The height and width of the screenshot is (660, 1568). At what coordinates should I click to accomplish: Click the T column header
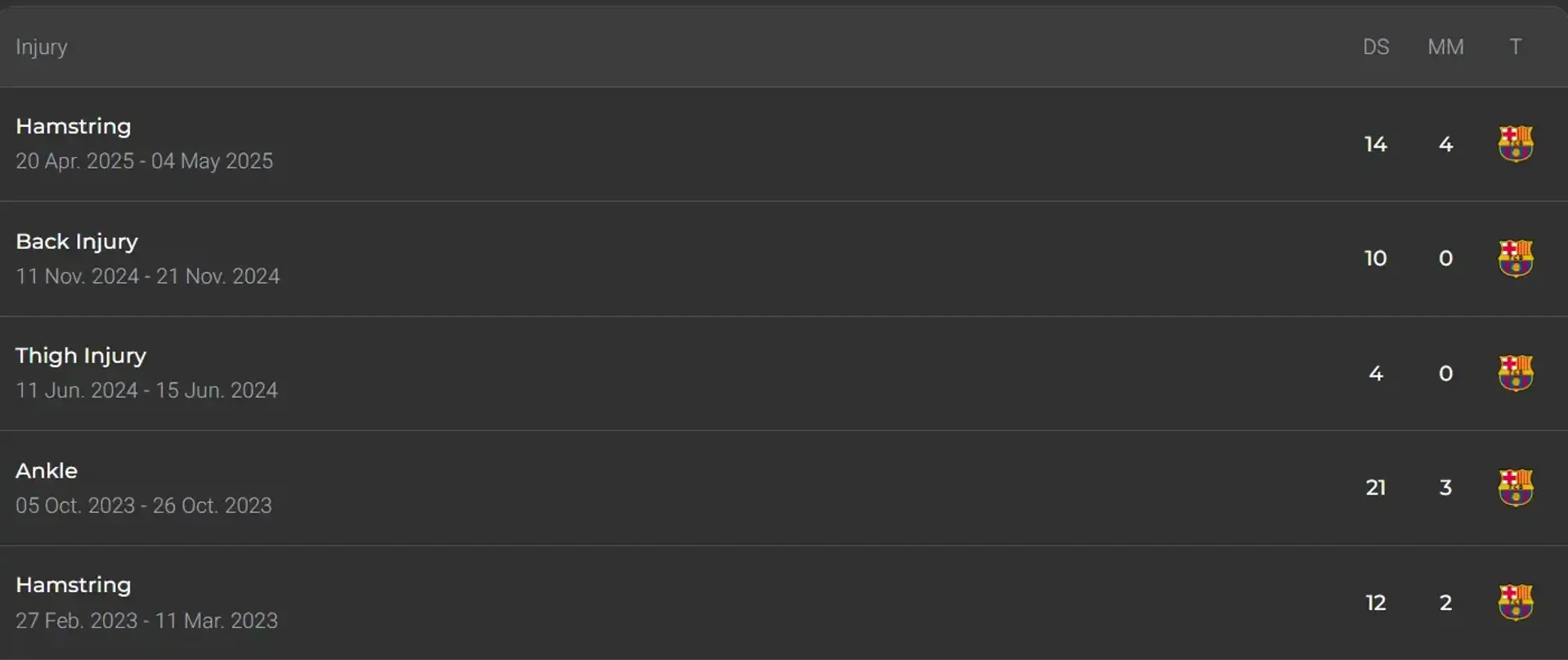[x=1515, y=47]
